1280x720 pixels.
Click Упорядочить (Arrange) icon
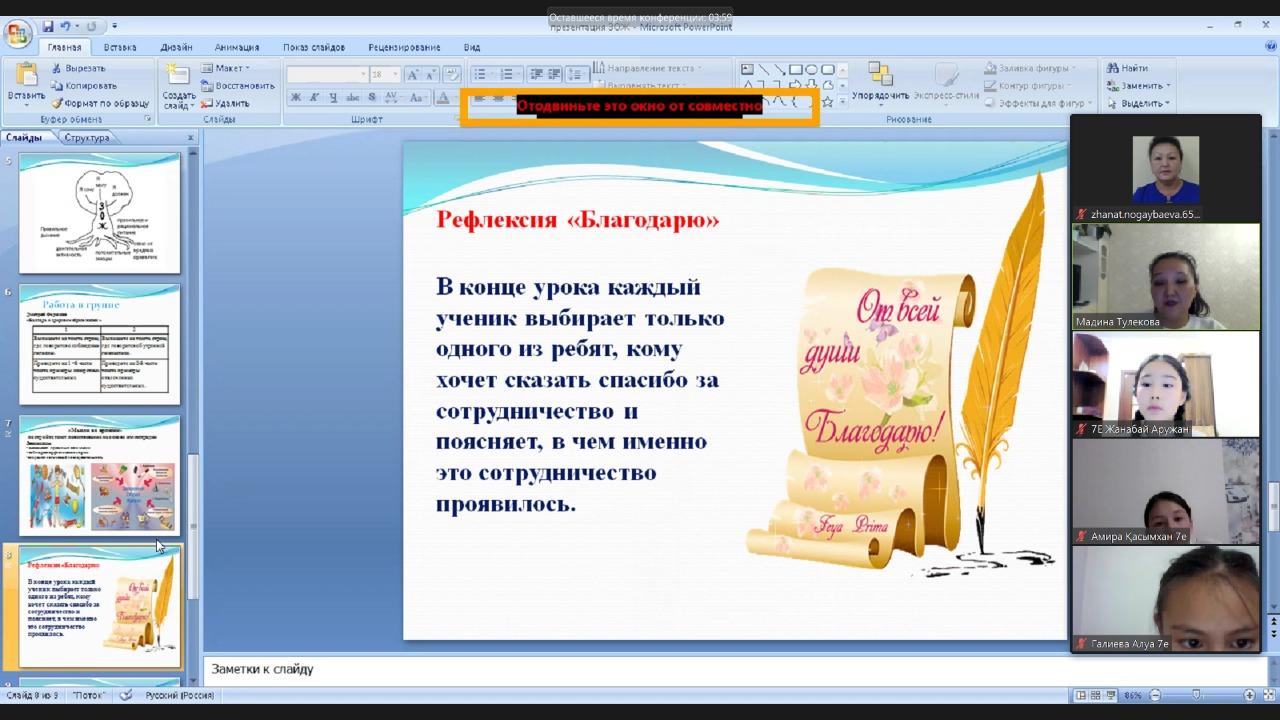880,78
